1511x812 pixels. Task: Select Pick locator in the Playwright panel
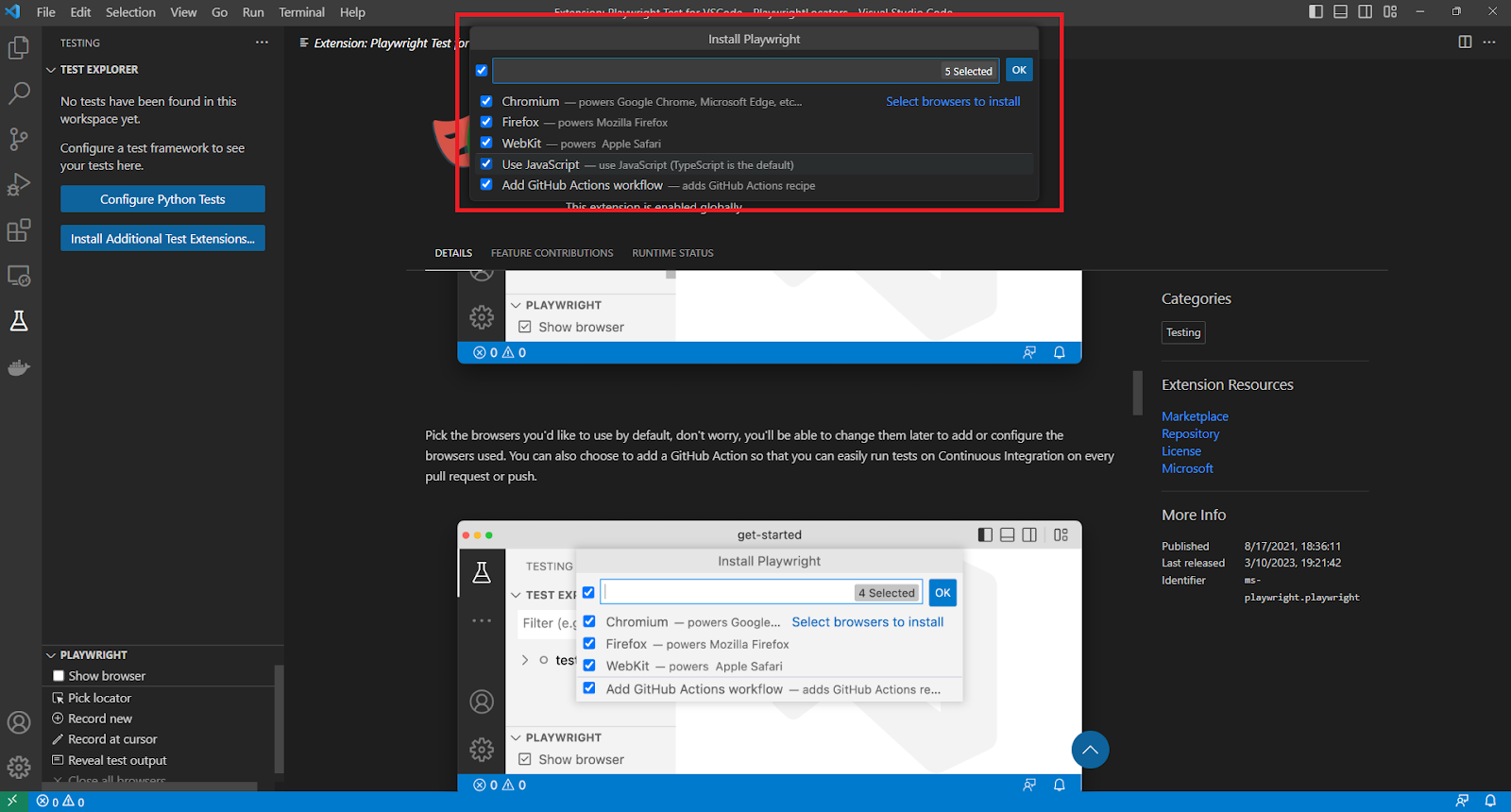tap(99, 698)
